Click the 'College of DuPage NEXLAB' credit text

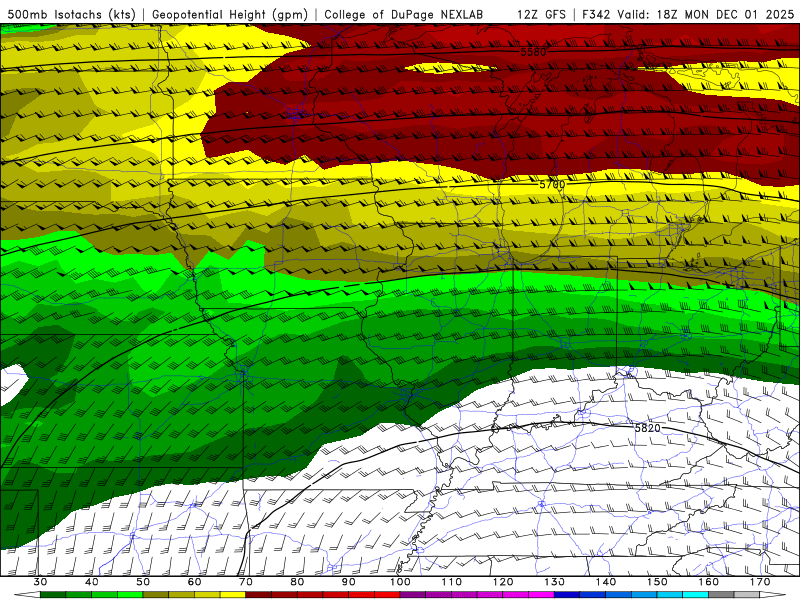tap(404, 14)
